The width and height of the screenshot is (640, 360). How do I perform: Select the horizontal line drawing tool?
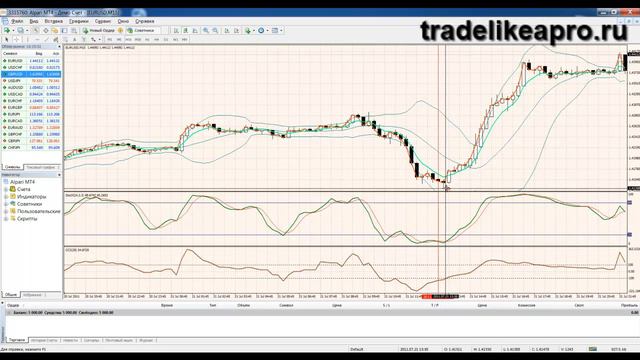click(x=37, y=40)
